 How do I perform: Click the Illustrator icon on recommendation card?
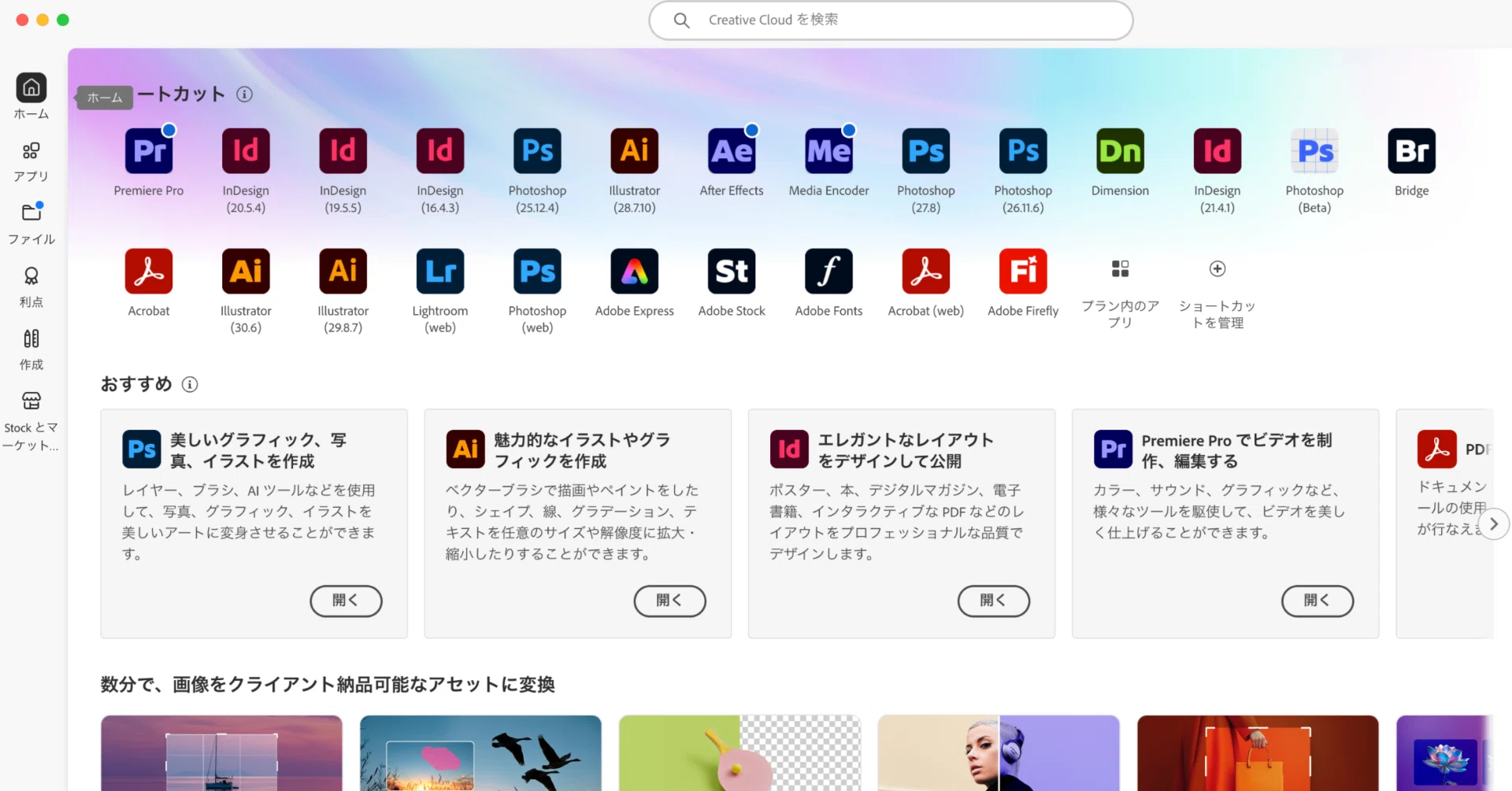(465, 449)
